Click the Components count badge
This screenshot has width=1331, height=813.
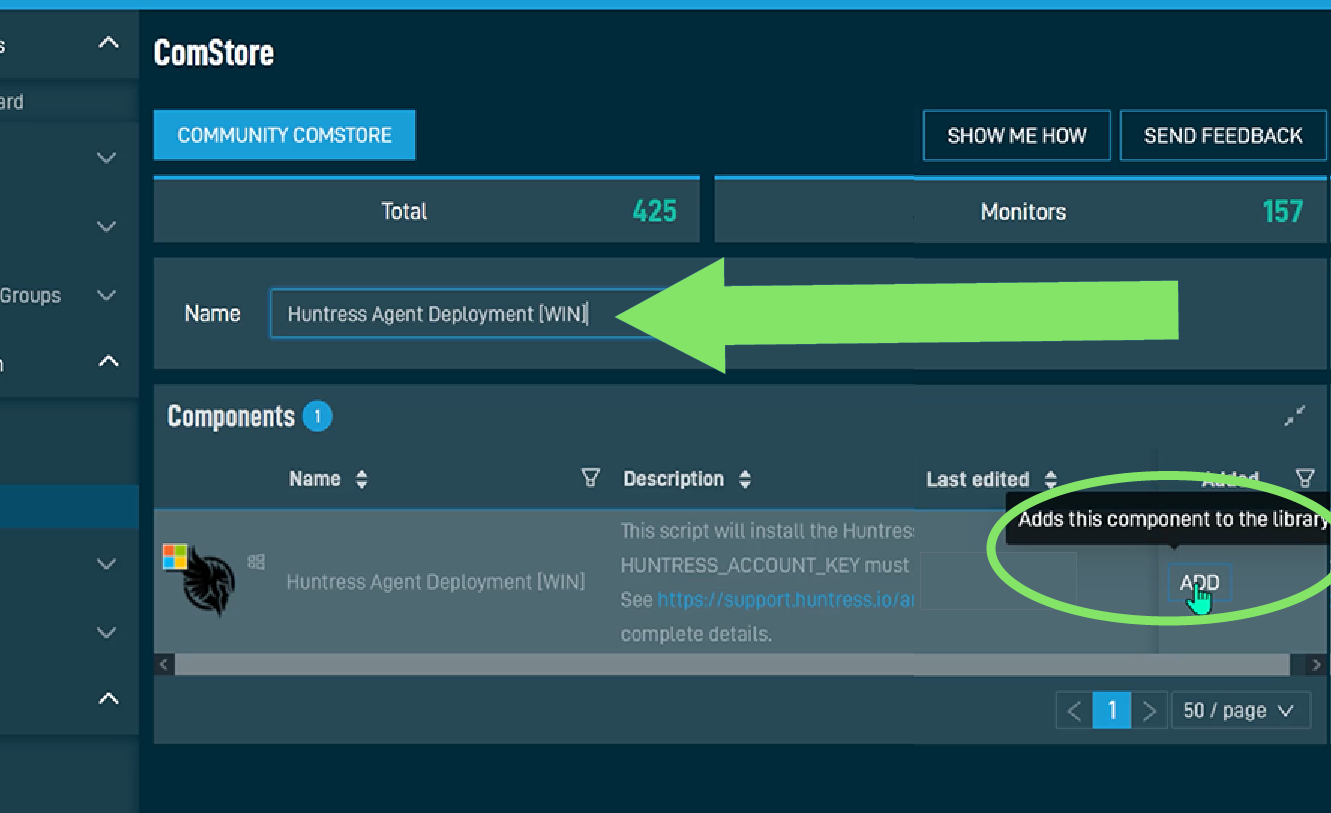coord(317,416)
